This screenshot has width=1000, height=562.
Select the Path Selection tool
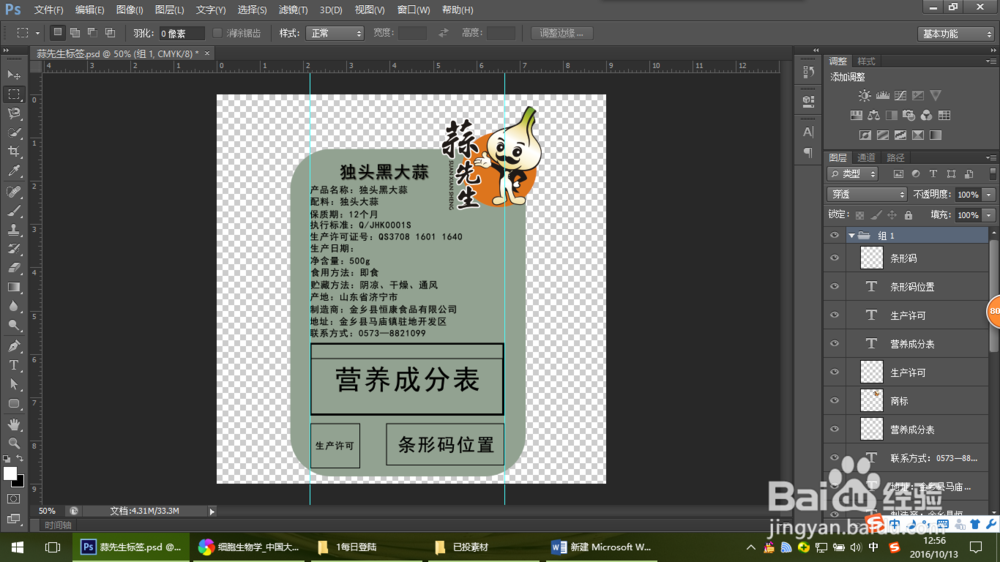[13, 384]
